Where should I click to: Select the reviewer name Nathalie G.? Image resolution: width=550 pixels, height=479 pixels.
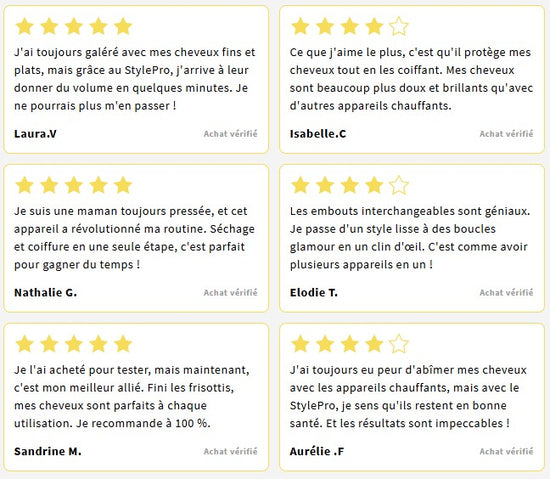pyautogui.click(x=46, y=292)
